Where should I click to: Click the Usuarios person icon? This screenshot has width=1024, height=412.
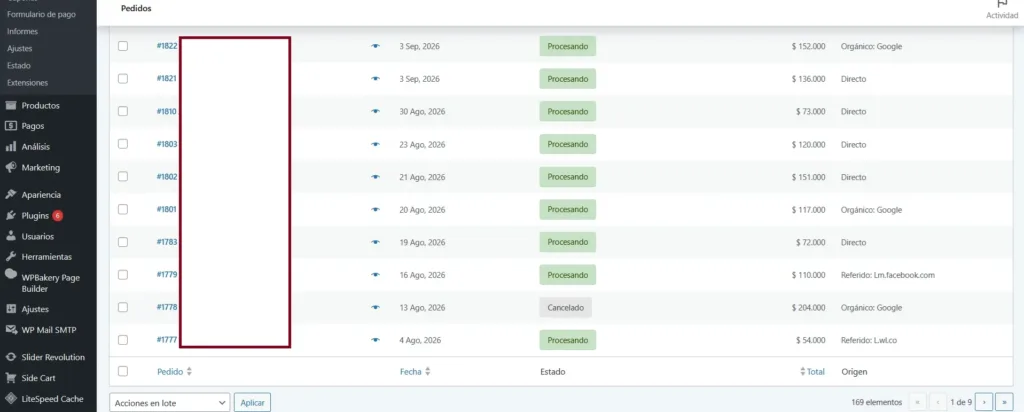coord(10,236)
